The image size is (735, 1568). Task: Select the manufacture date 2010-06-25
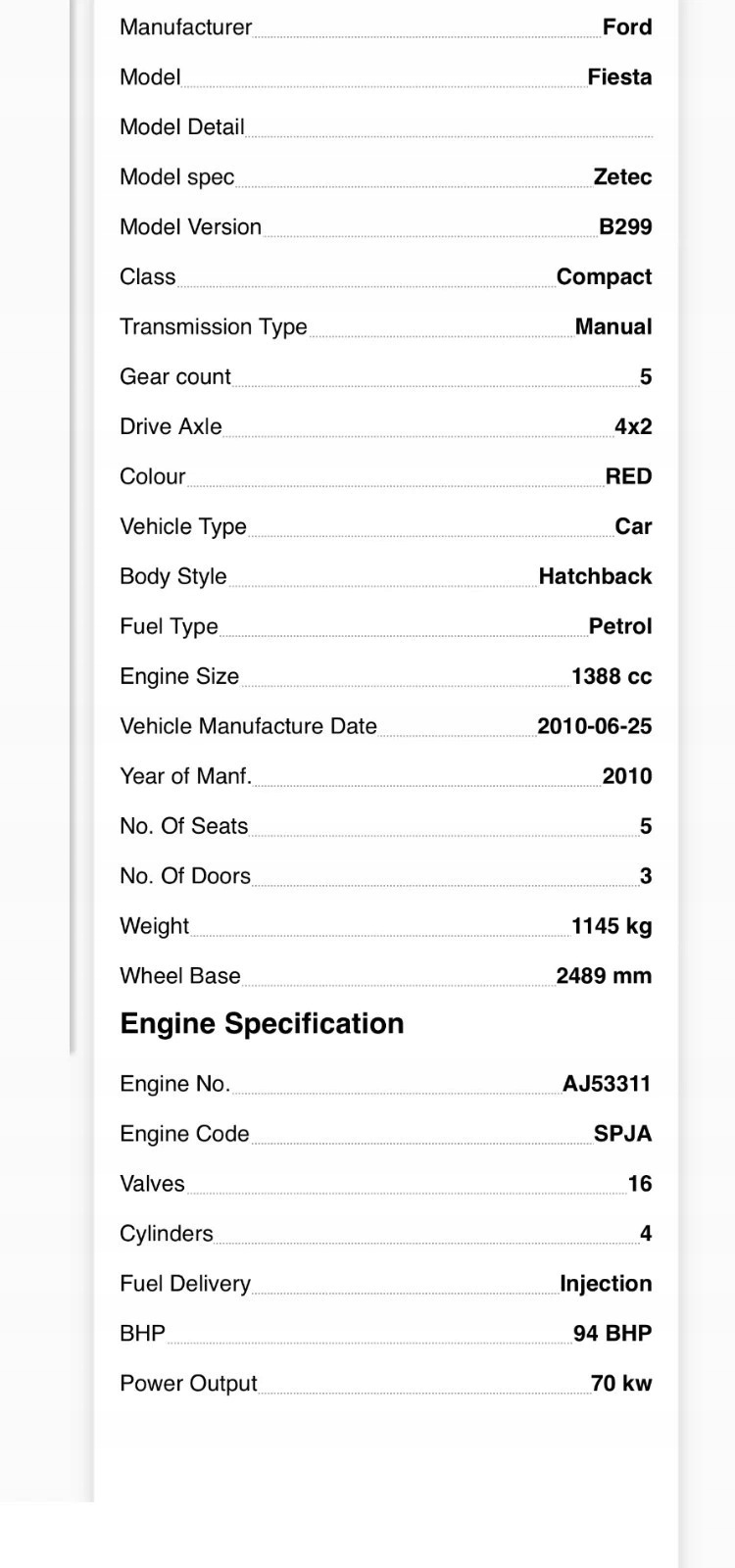595,727
